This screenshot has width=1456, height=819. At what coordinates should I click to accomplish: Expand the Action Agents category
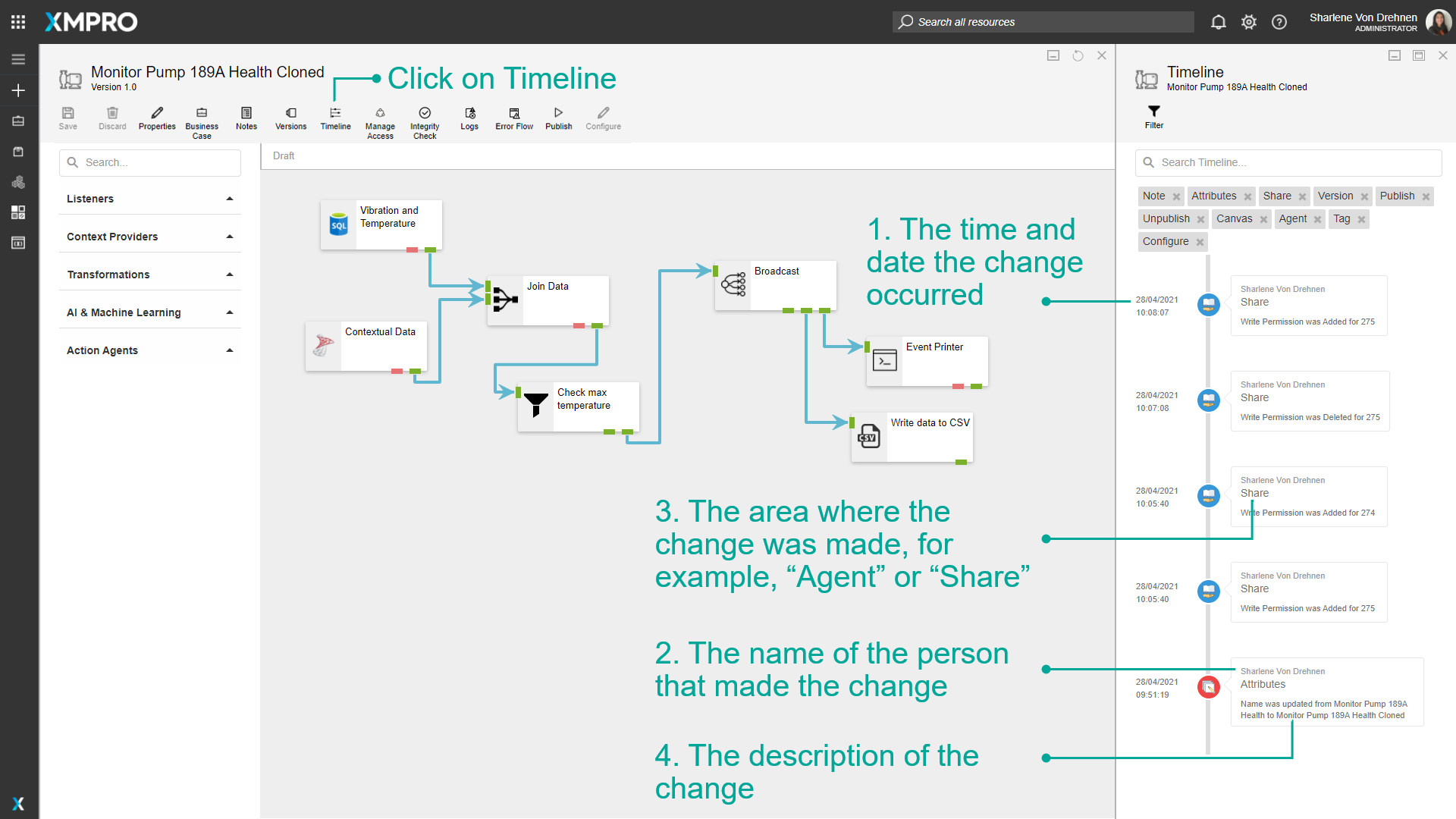(150, 350)
